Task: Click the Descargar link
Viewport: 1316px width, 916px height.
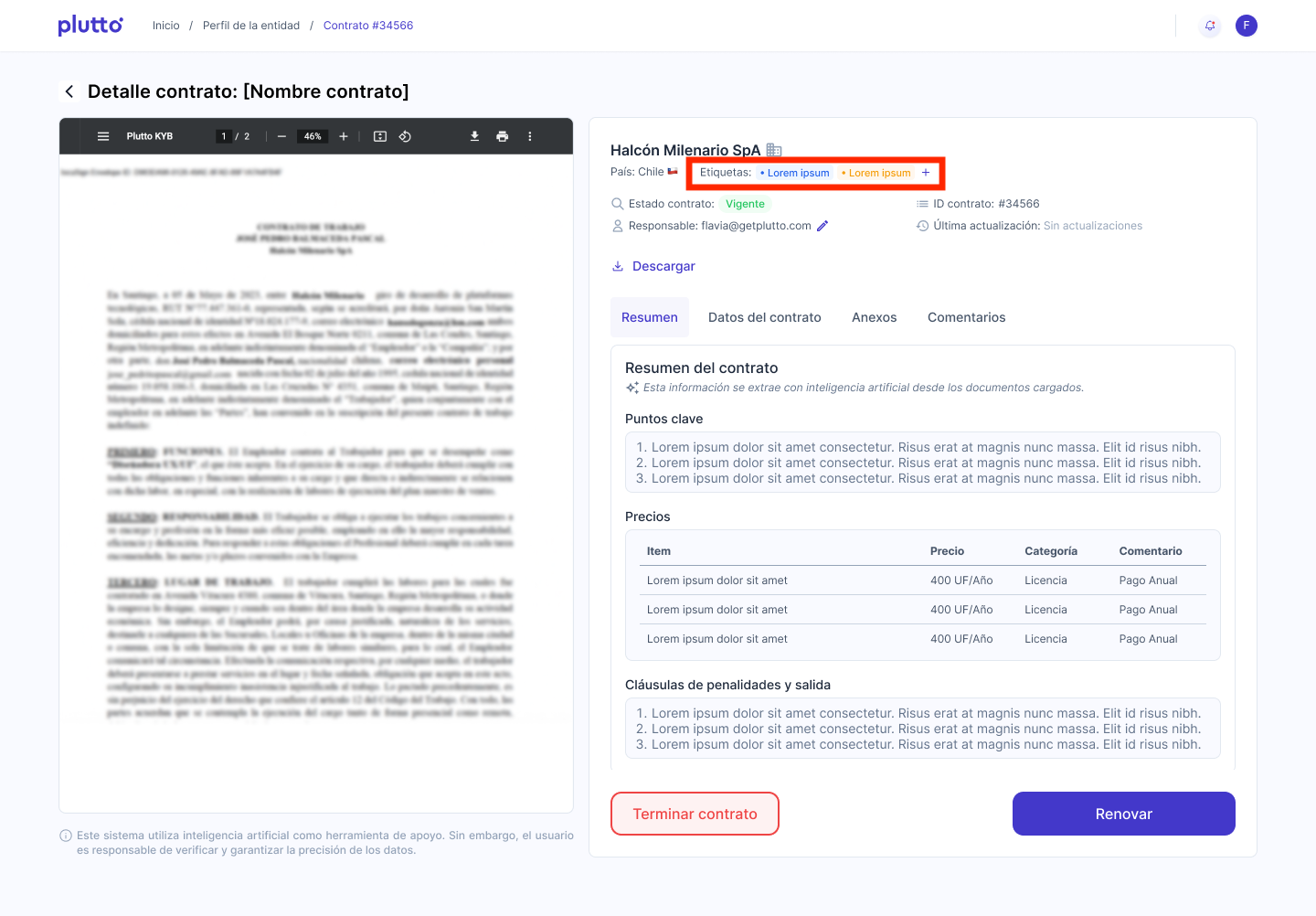Action: click(653, 266)
